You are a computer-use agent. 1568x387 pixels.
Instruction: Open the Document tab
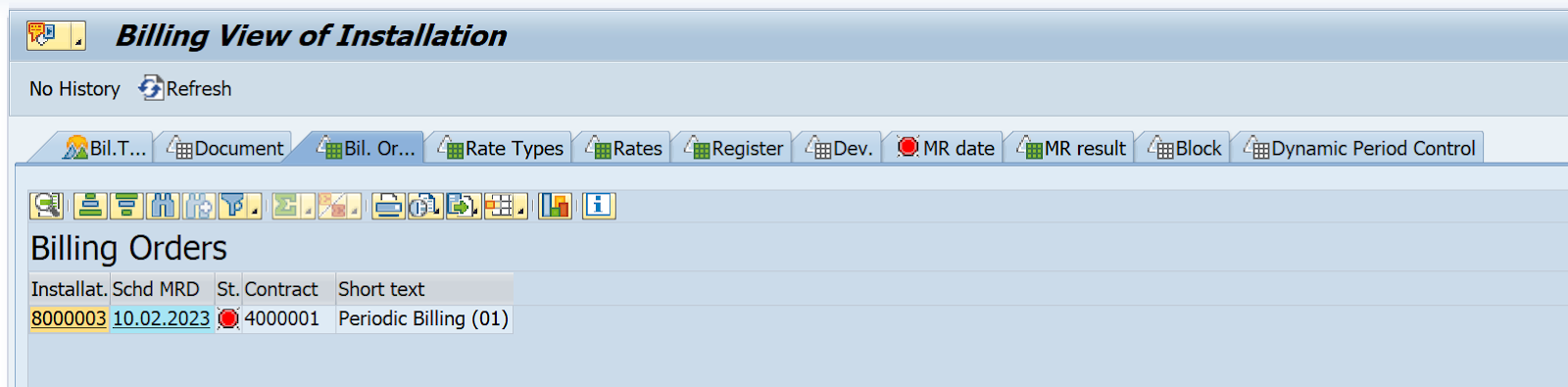click(x=225, y=148)
